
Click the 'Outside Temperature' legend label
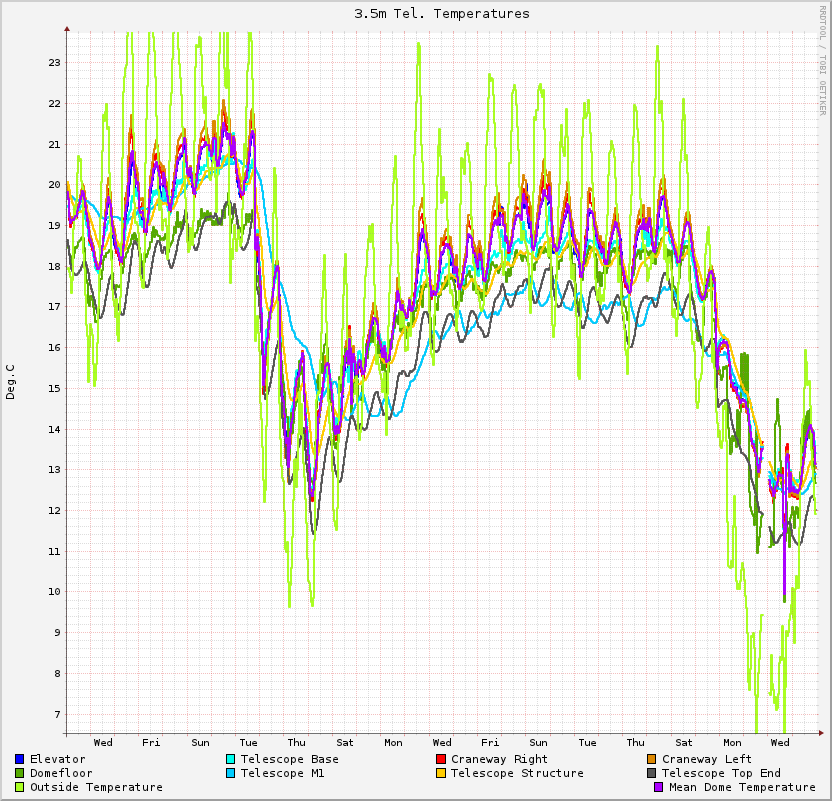96,787
